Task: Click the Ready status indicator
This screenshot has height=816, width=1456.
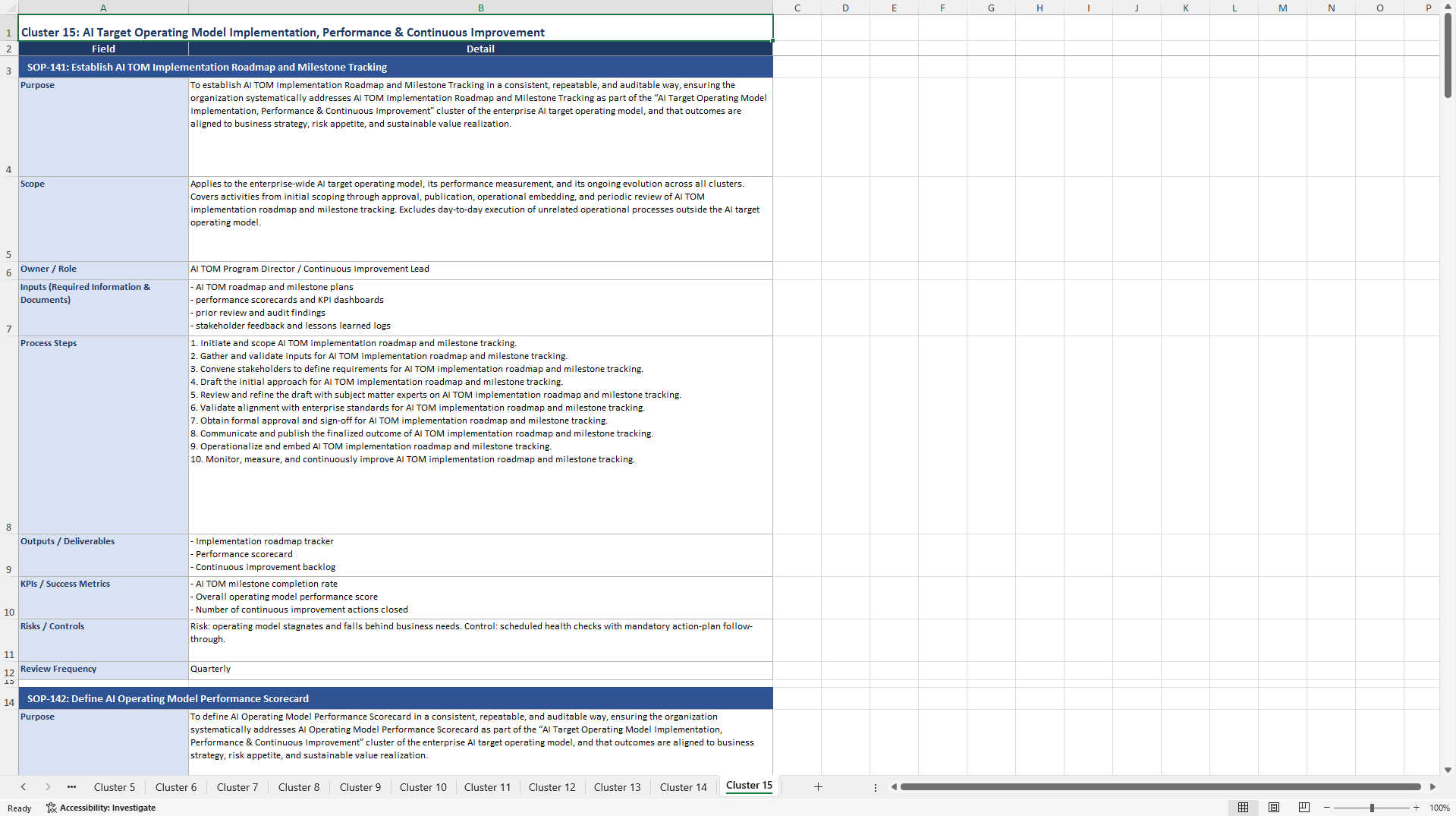Action: [x=20, y=808]
